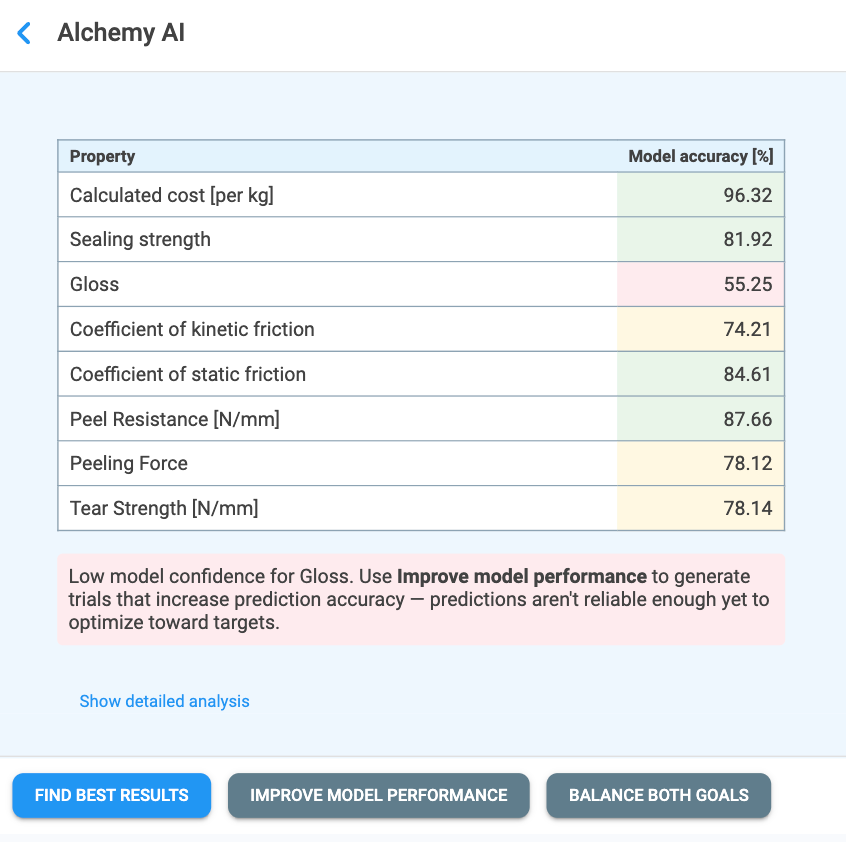Viewport: 846px width, 842px height.
Task: Click the green 96.32 accuracy cell
Action: [x=700, y=195]
